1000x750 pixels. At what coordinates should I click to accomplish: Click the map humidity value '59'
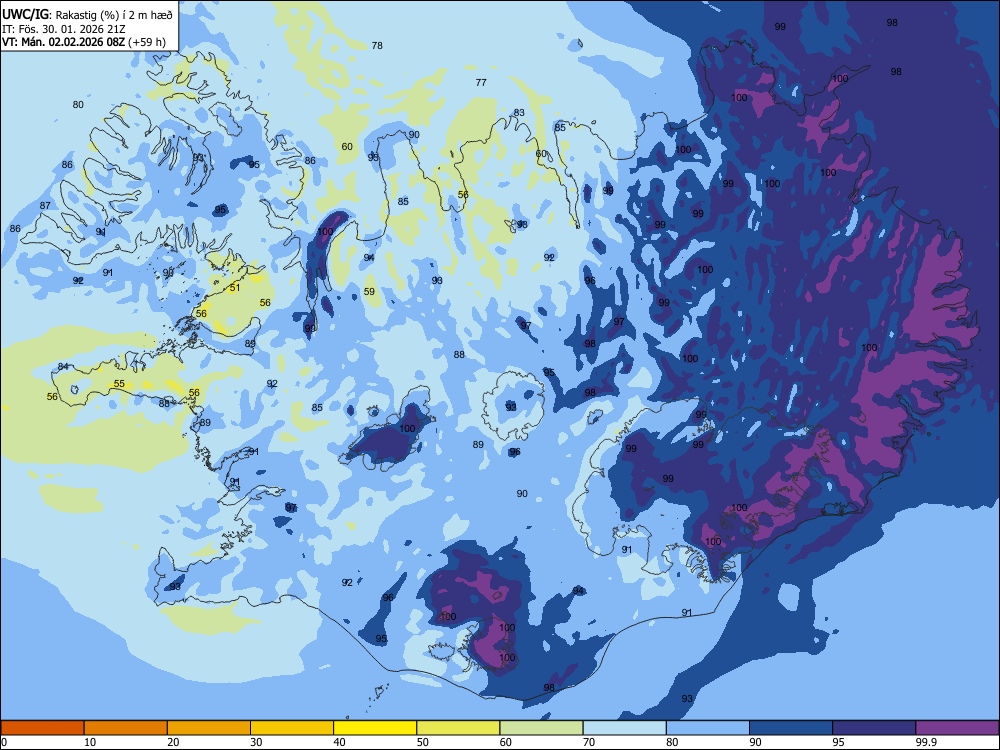tap(369, 291)
